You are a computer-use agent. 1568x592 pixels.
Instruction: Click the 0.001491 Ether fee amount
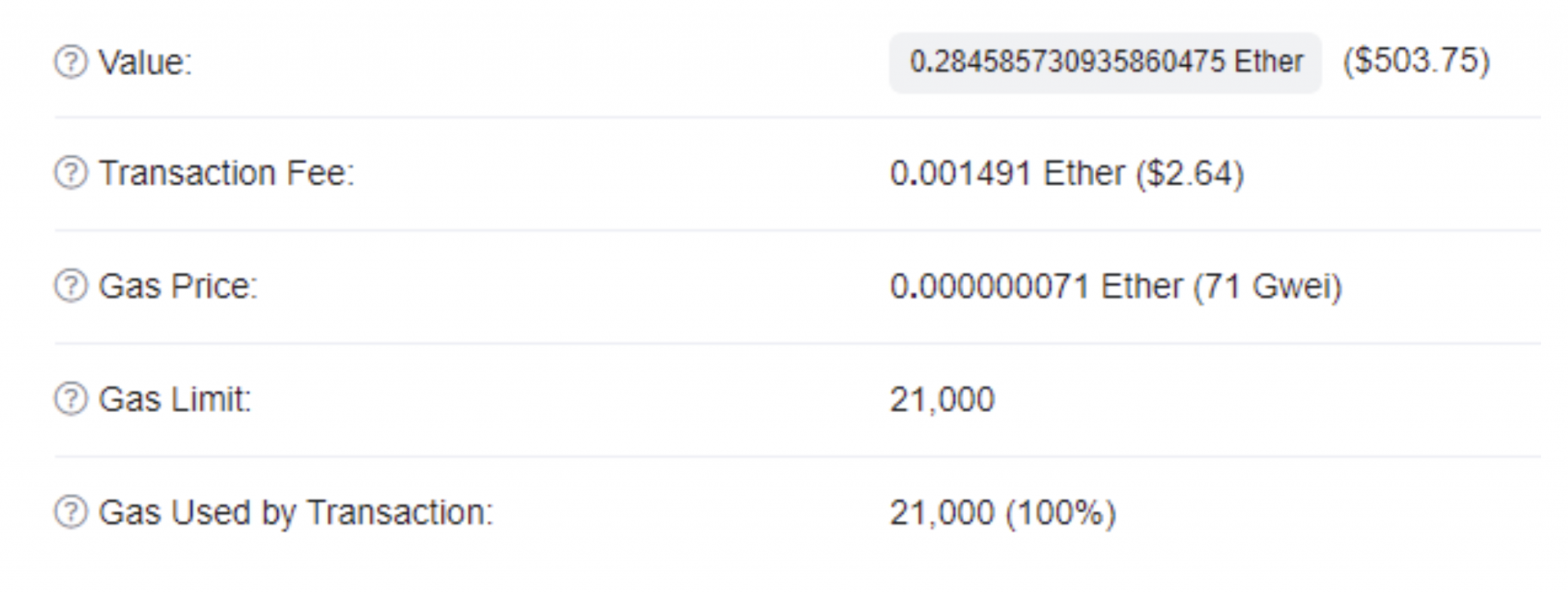click(1007, 173)
